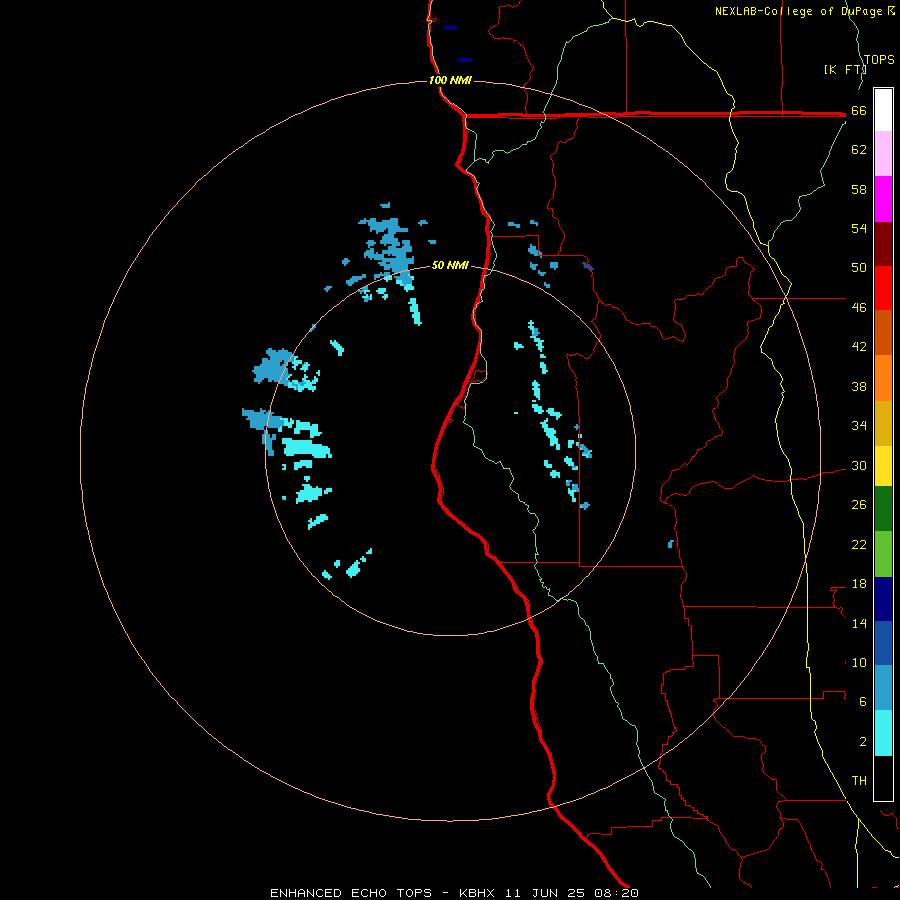Click the ENHANCED ECHO TOPS product caption

coord(351,893)
